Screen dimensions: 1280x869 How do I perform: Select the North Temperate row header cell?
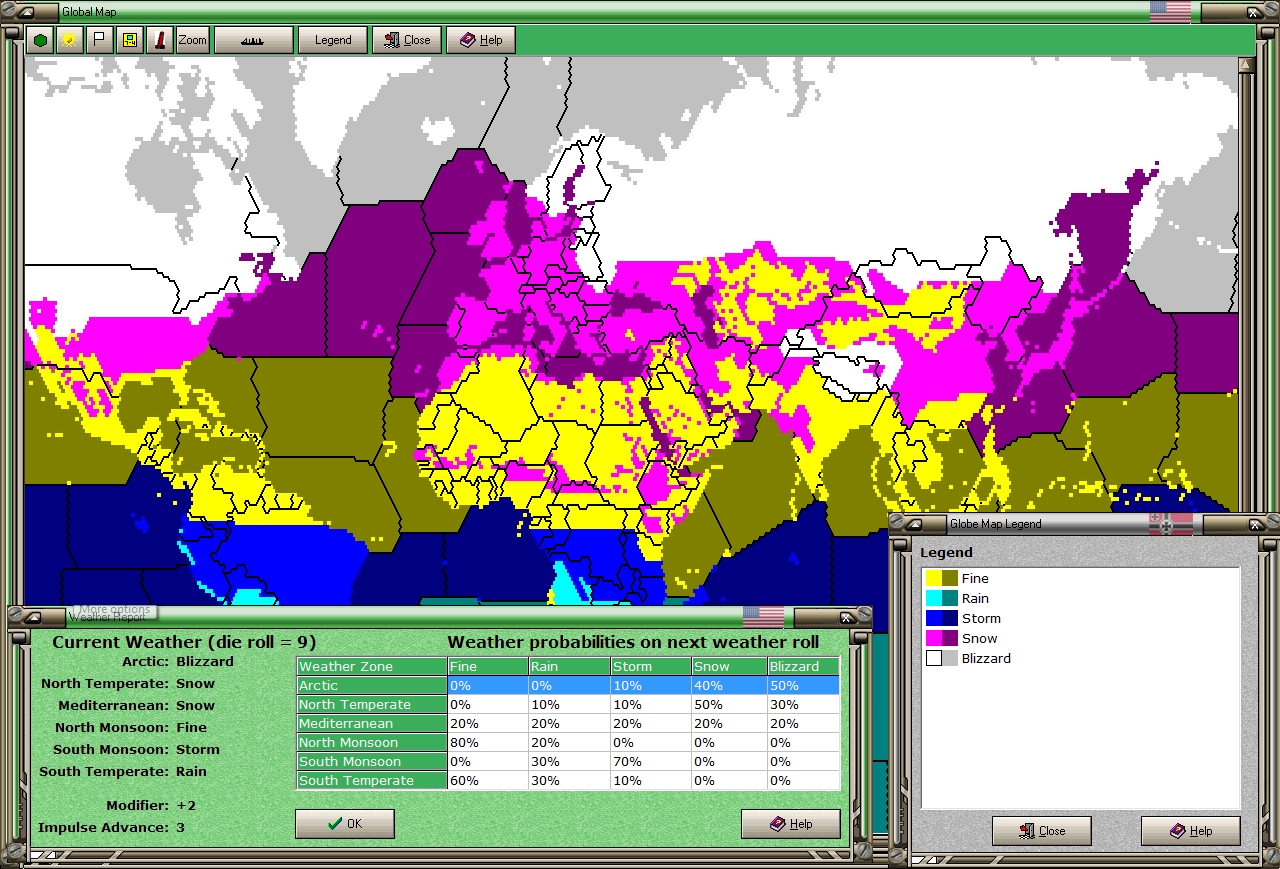(x=372, y=705)
